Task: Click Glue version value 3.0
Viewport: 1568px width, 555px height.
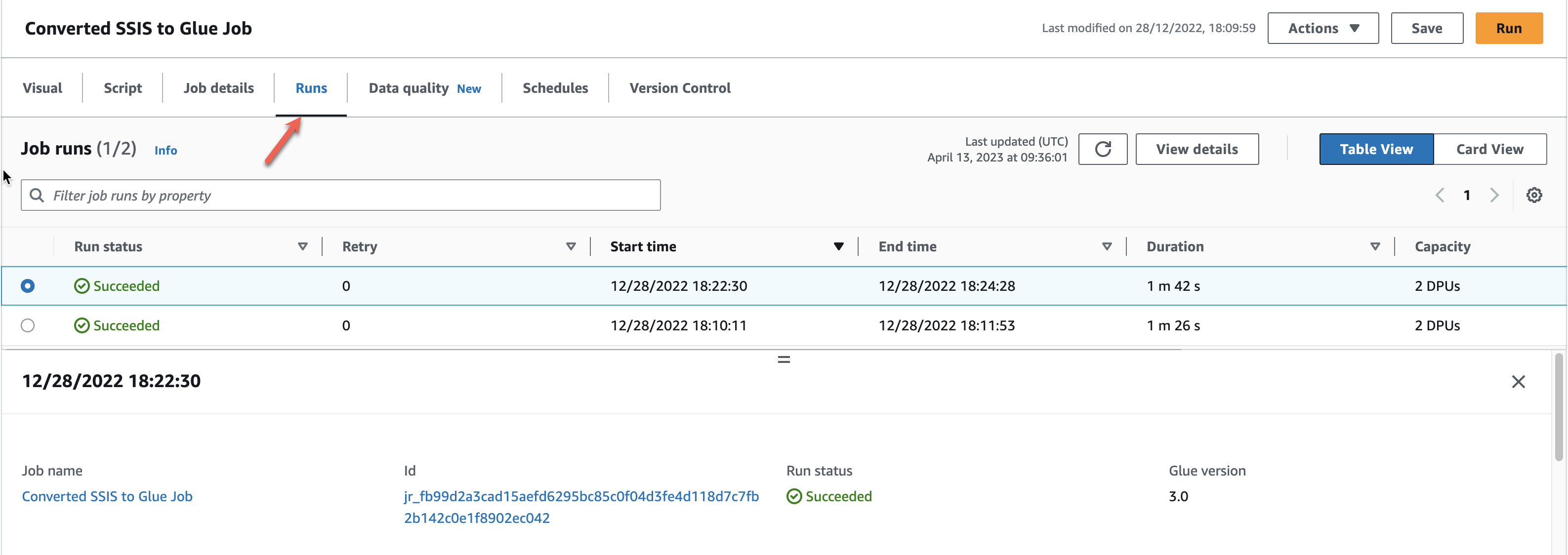Action: point(1178,497)
